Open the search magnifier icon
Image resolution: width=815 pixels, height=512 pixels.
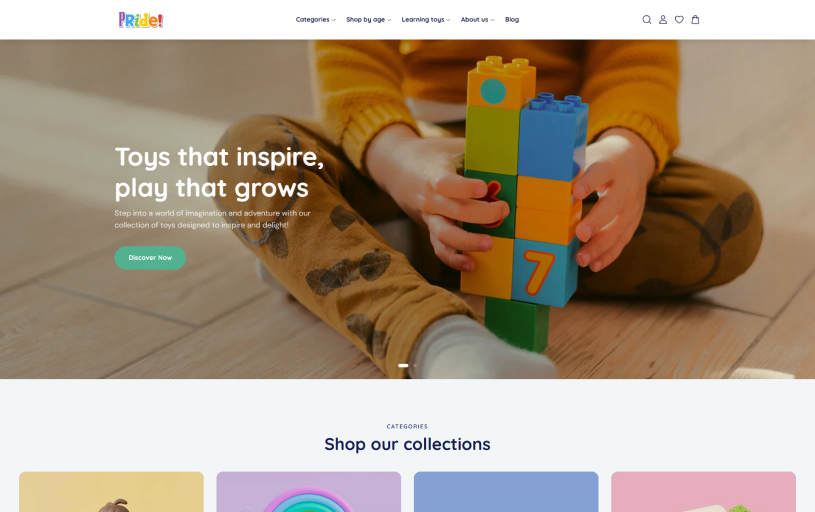pyautogui.click(x=647, y=20)
